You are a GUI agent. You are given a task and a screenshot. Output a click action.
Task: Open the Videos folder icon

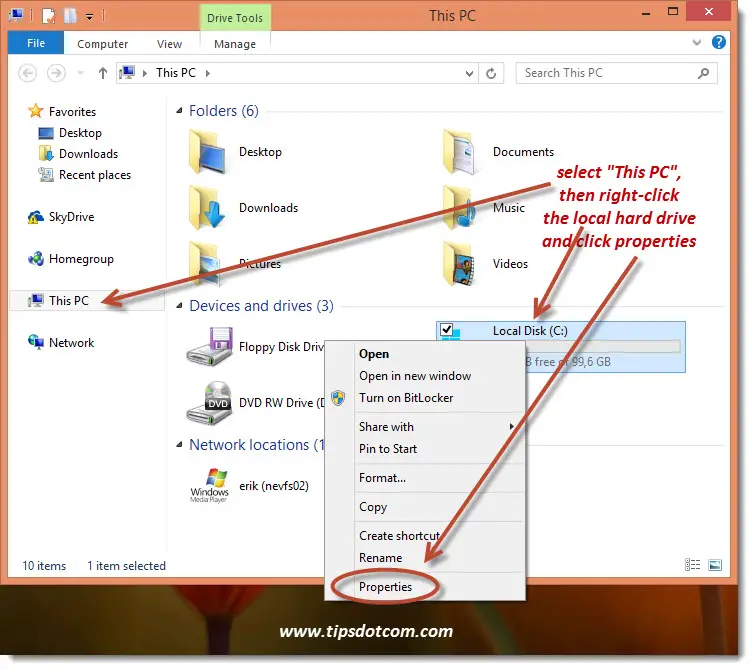coord(460,264)
